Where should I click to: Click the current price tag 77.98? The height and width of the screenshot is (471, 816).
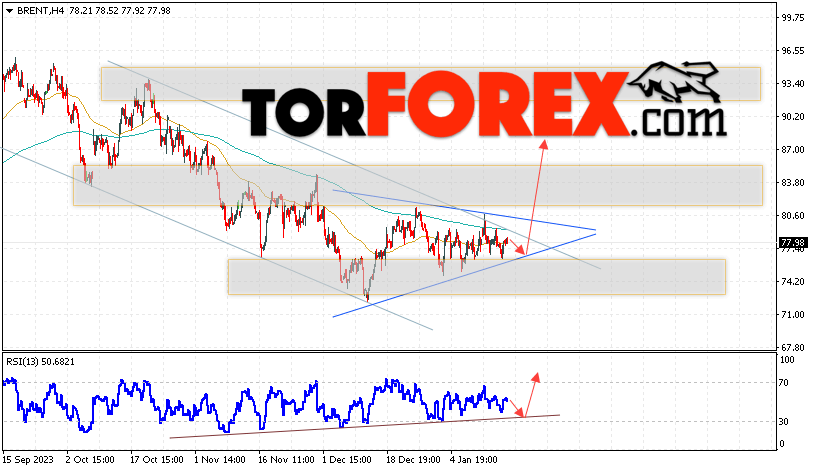793,243
